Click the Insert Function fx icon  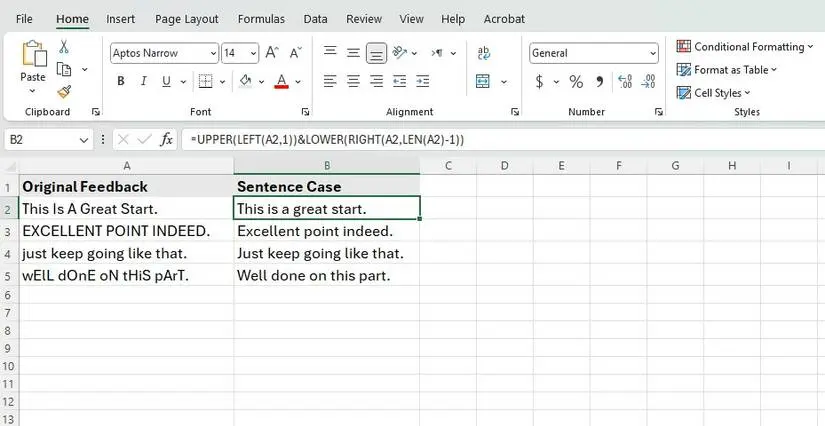click(166, 139)
